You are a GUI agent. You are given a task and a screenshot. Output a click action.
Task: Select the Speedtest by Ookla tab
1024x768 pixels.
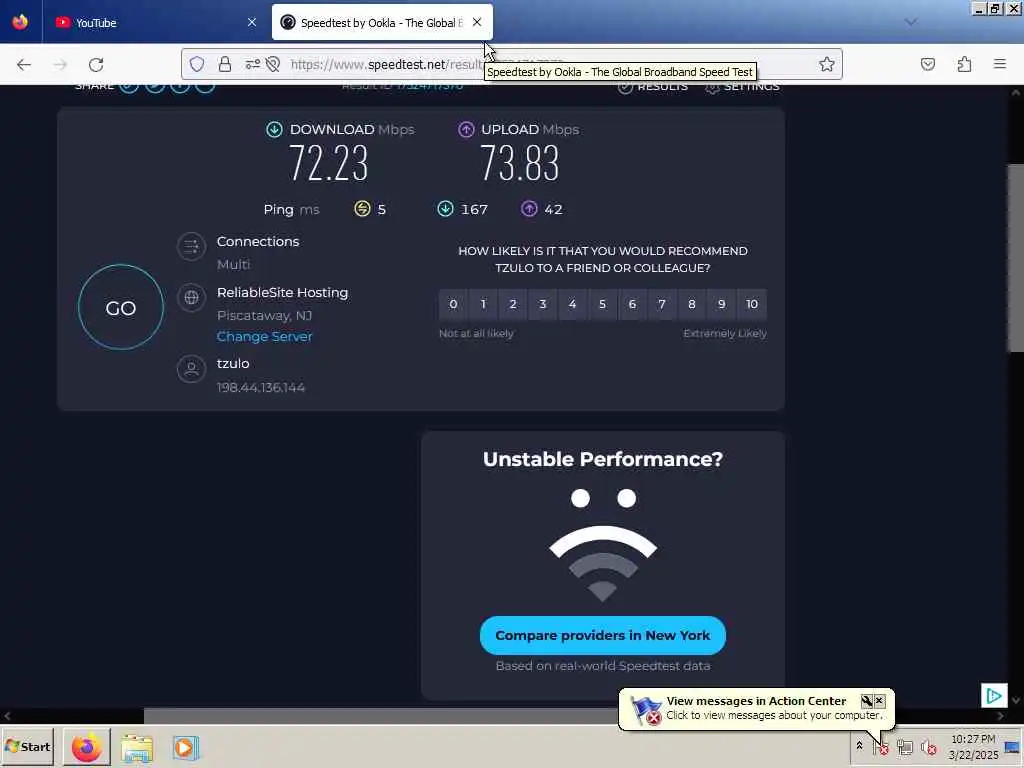382,23
